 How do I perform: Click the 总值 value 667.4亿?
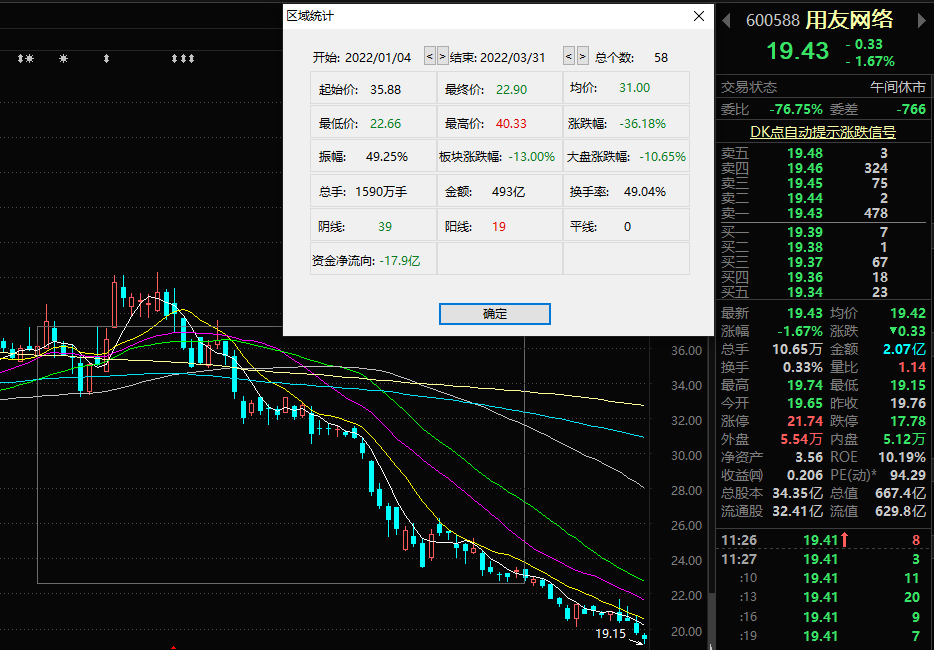(901, 493)
